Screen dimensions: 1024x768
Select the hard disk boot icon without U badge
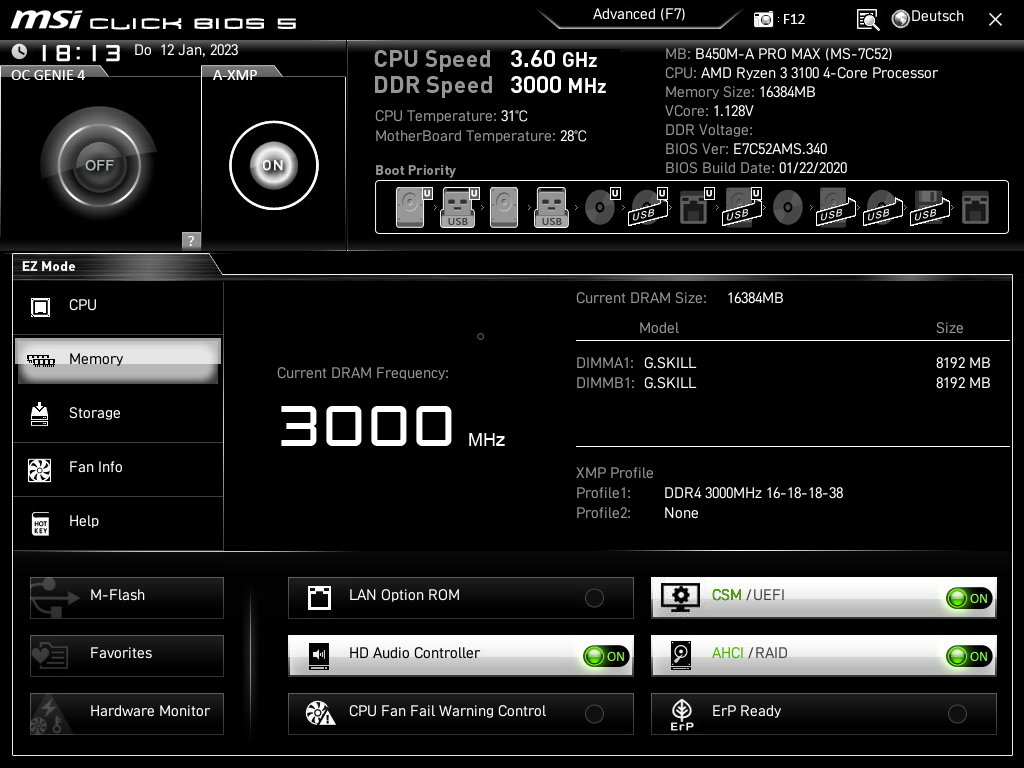(504, 207)
